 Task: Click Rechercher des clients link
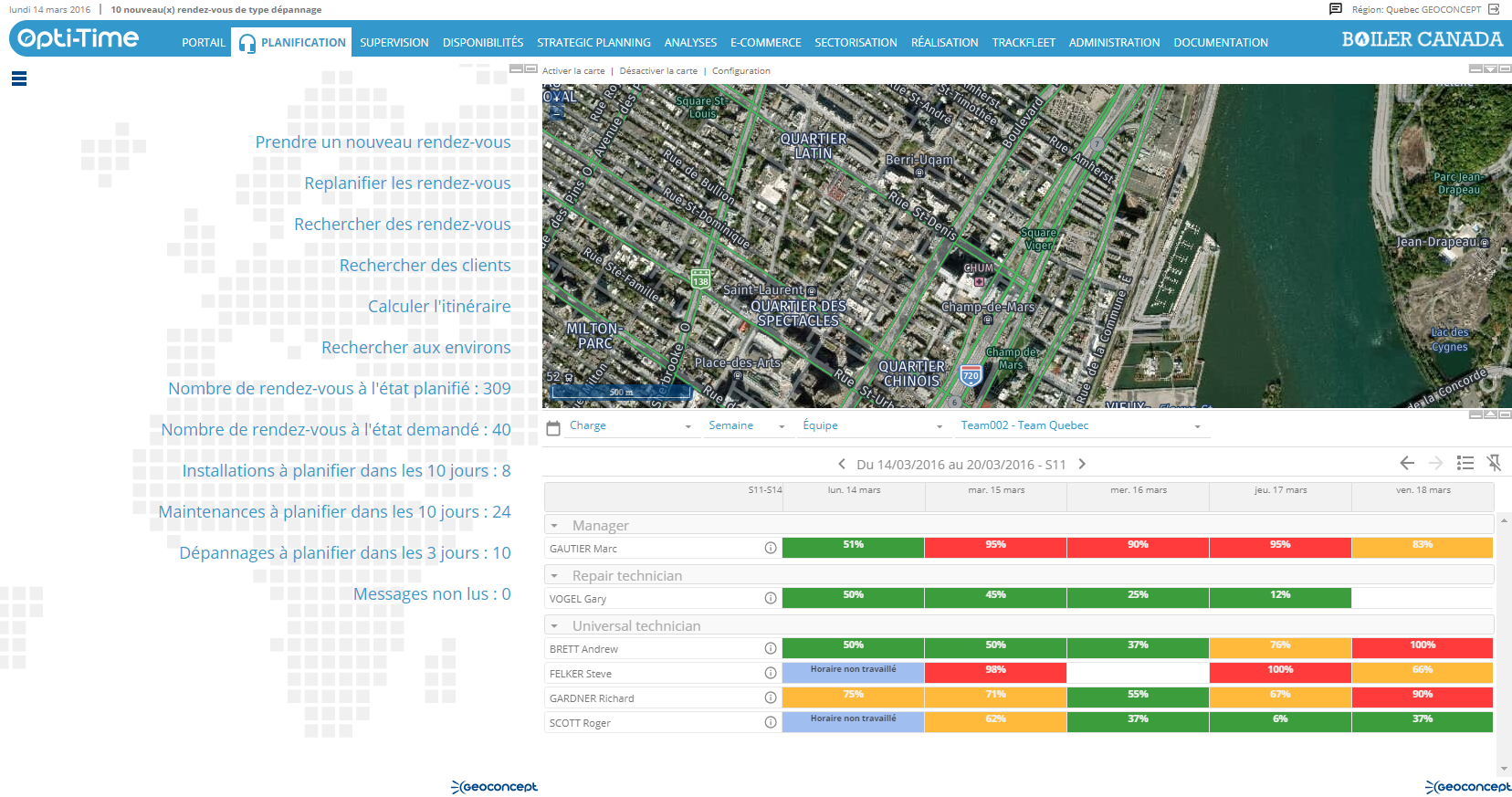point(425,266)
